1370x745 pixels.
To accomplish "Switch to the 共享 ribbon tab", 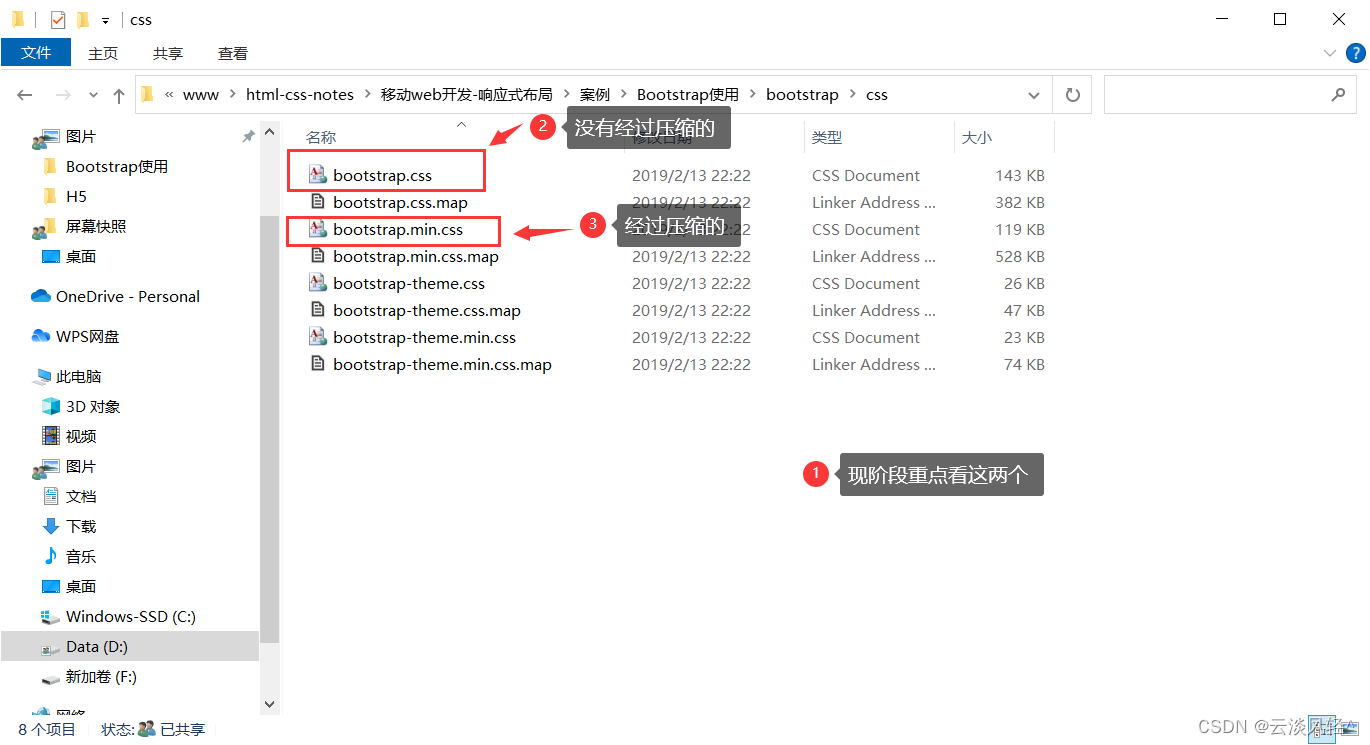I will [168, 54].
